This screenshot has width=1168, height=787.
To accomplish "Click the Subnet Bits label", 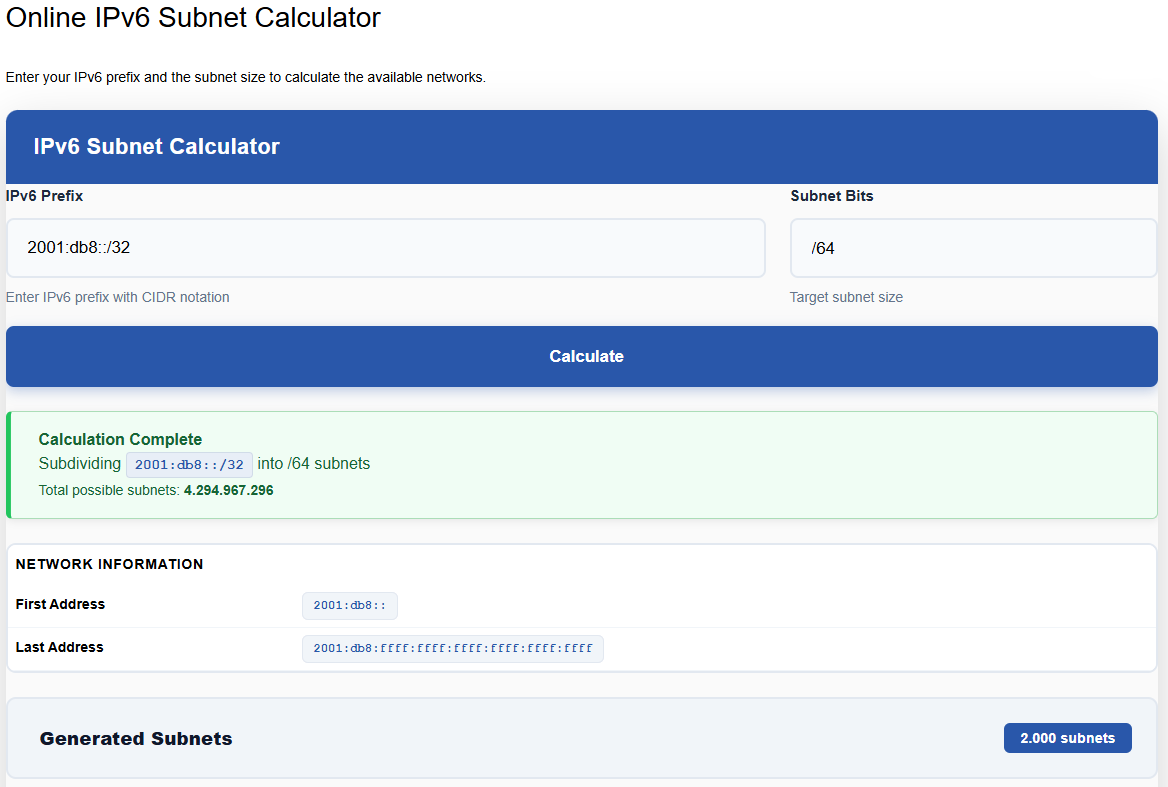I will (x=831, y=196).
